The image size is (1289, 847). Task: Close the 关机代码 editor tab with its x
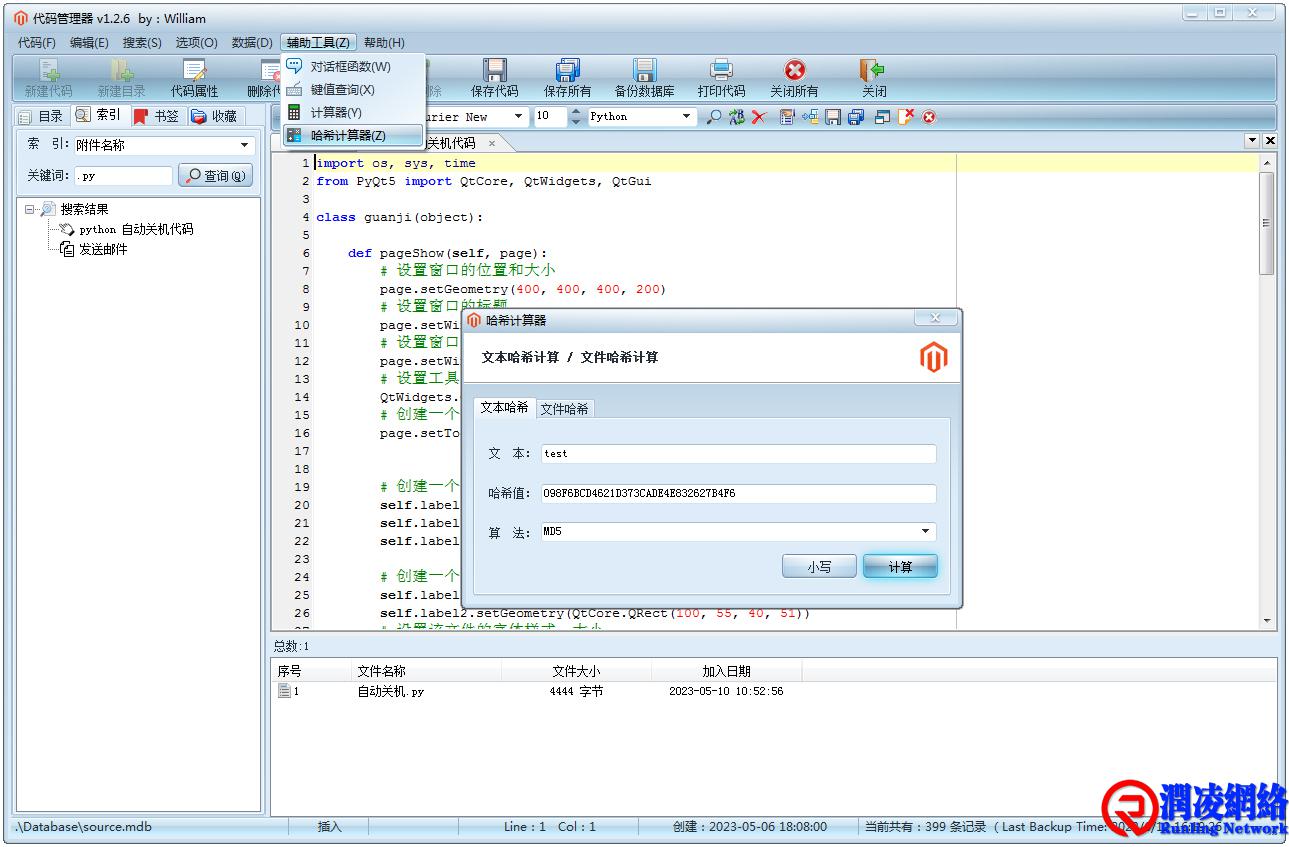pos(492,144)
